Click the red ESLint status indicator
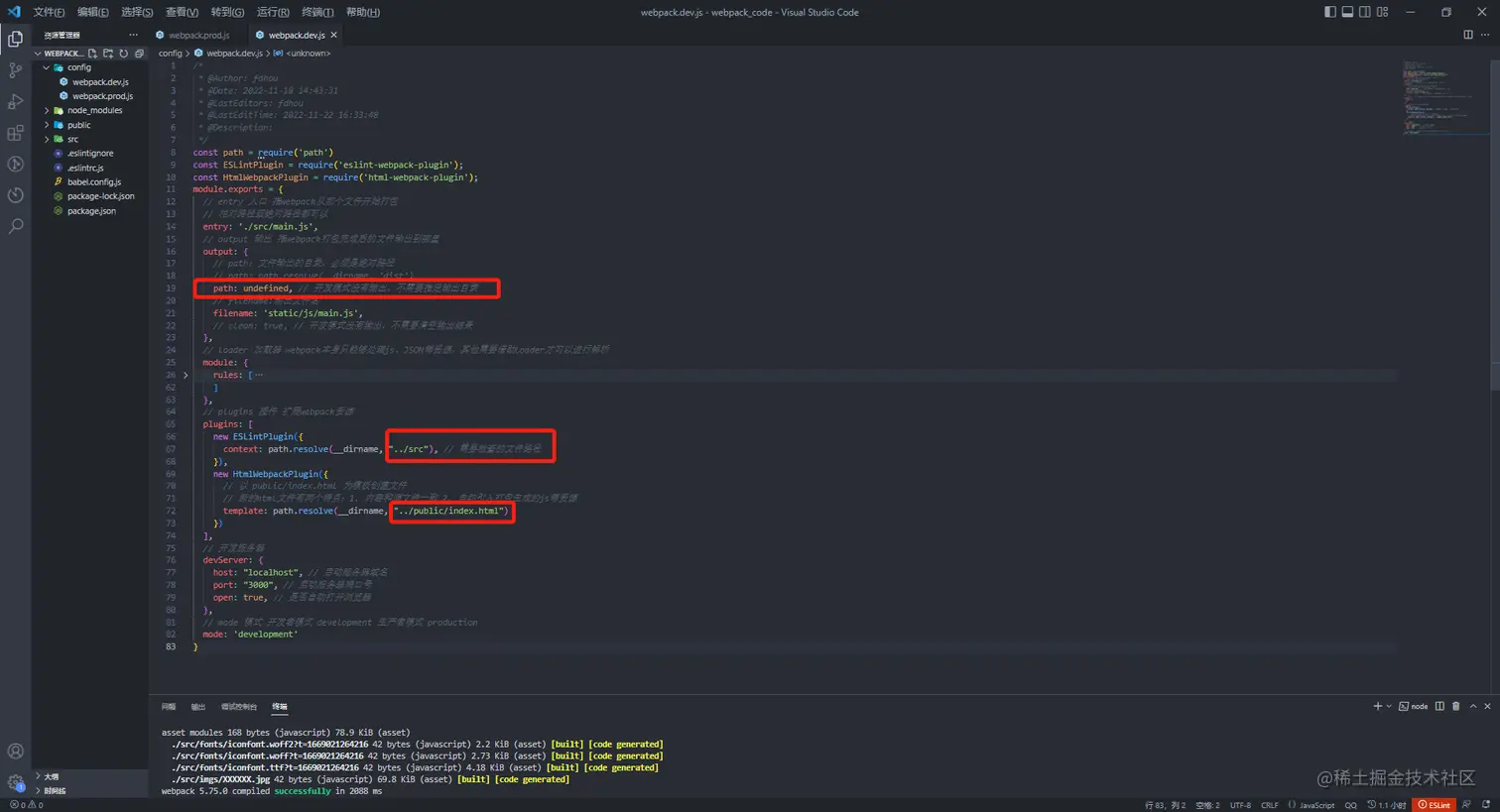The width and height of the screenshot is (1500, 812). 1435,805
